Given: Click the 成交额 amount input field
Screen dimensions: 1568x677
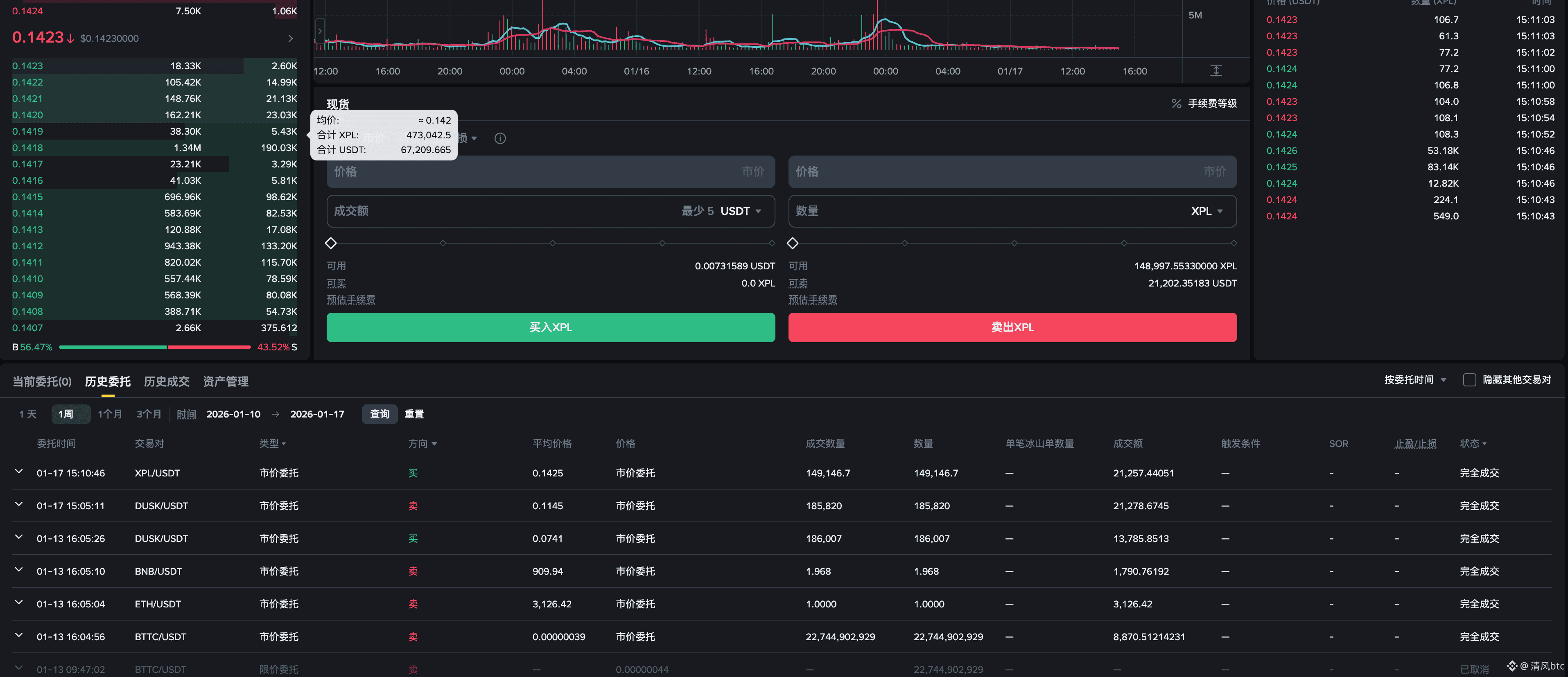Looking at the screenshot, I should tap(499, 211).
